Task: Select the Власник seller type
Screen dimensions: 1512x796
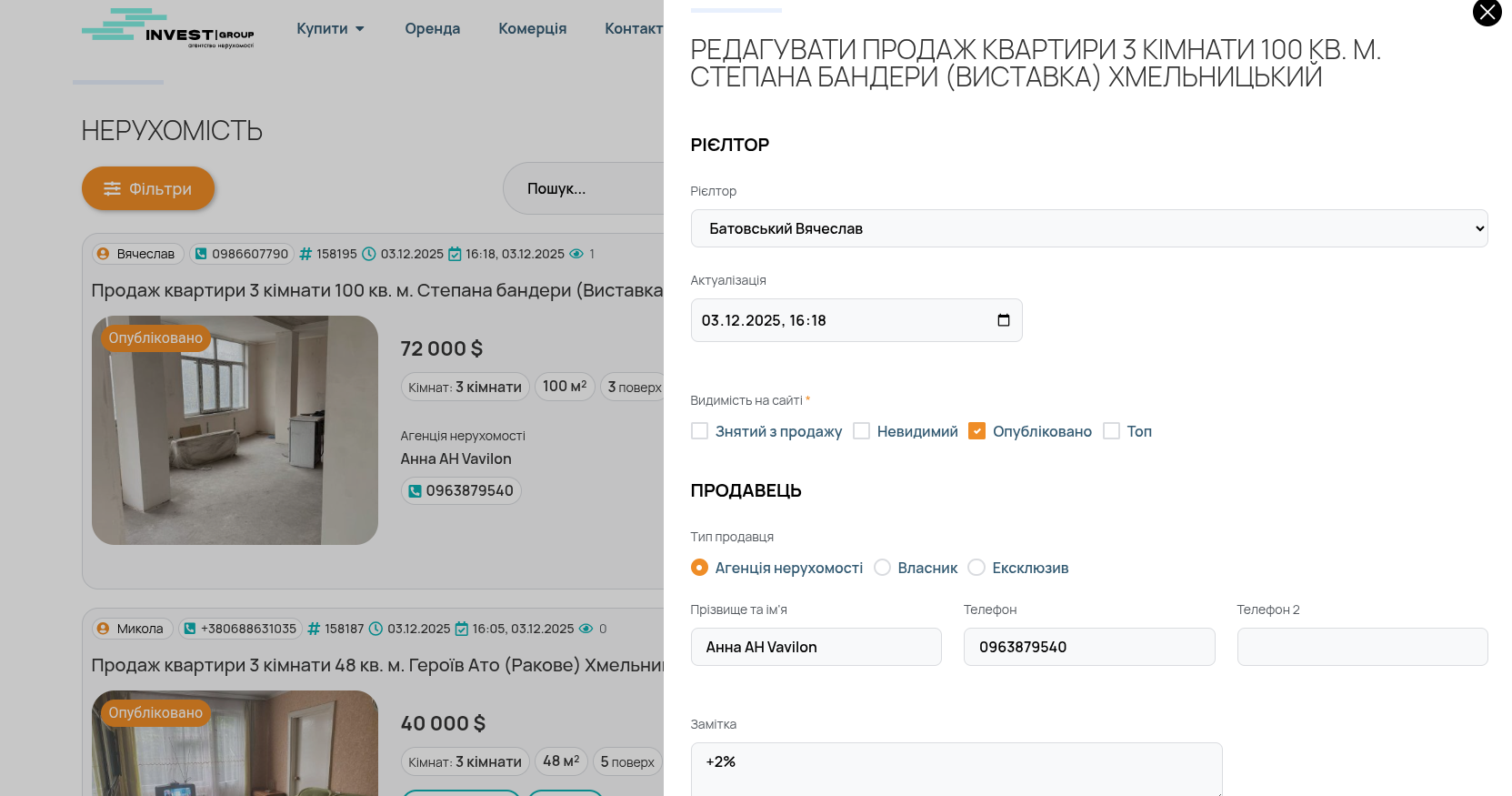Action: click(x=882, y=568)
